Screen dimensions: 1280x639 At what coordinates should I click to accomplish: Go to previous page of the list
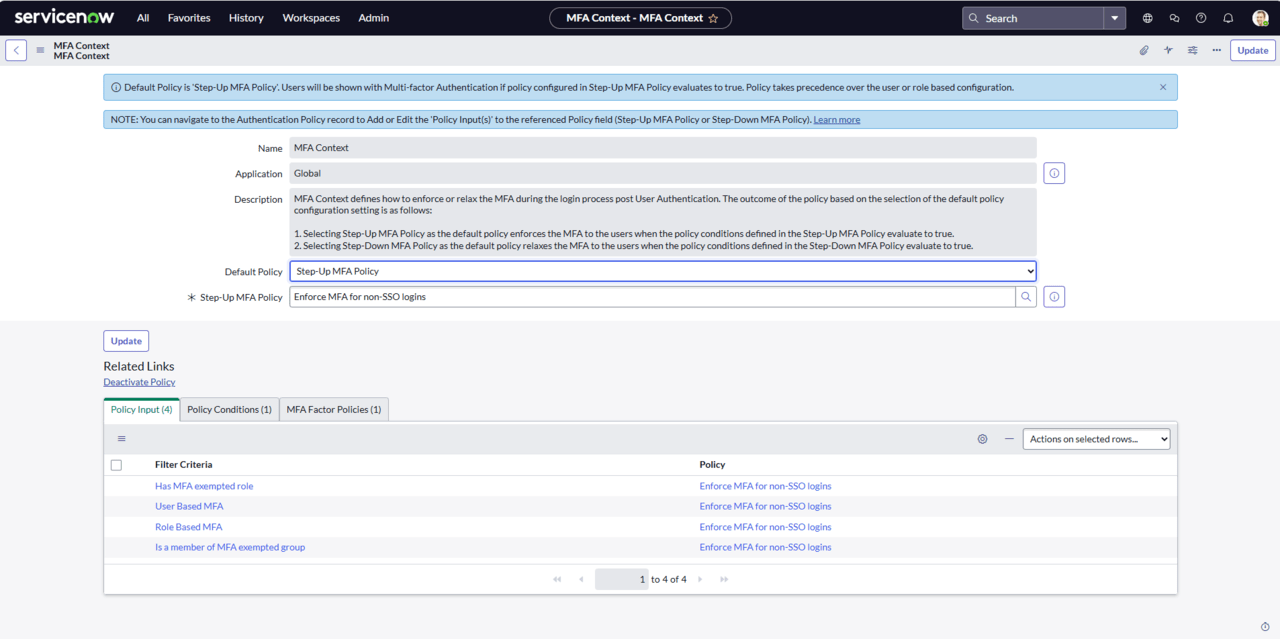[581, 579]
